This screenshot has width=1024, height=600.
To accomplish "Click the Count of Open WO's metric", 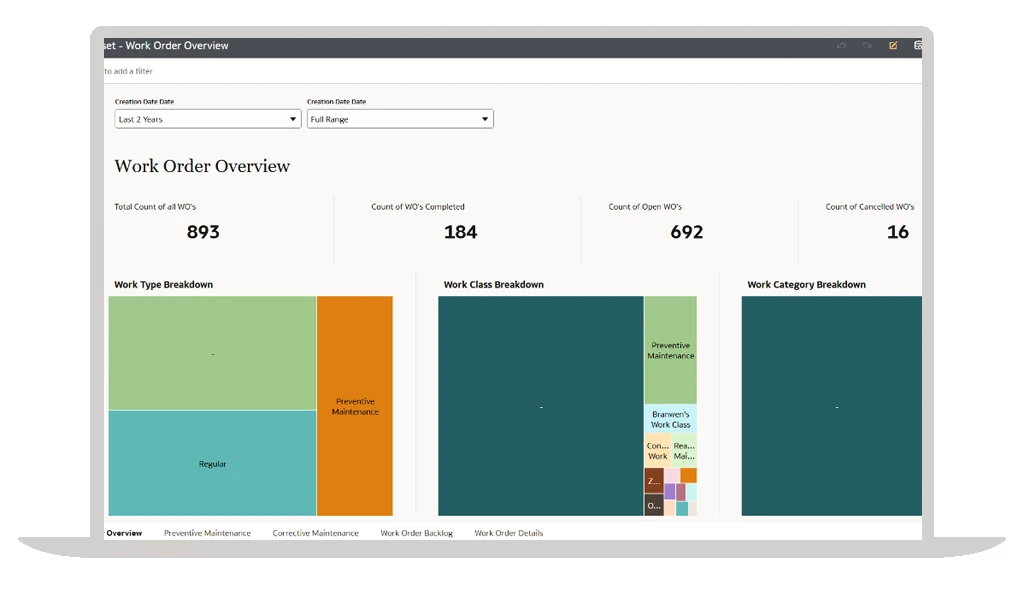I will tap(690, 222).
